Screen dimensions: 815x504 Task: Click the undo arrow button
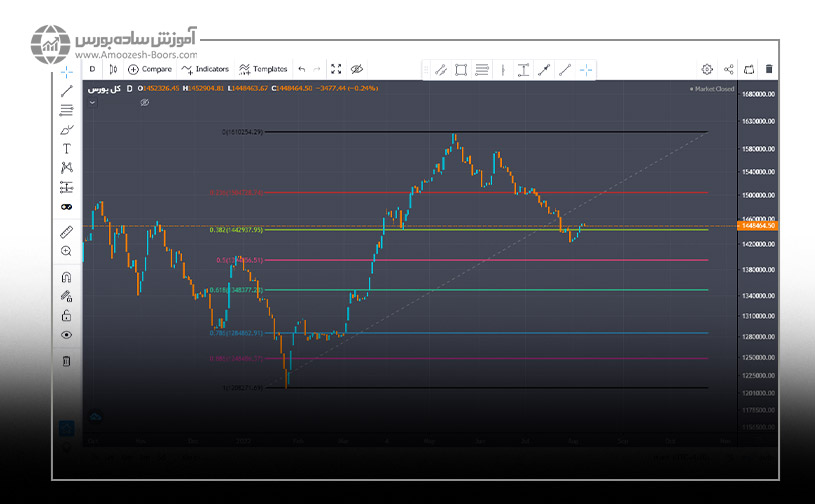[302, 69]
